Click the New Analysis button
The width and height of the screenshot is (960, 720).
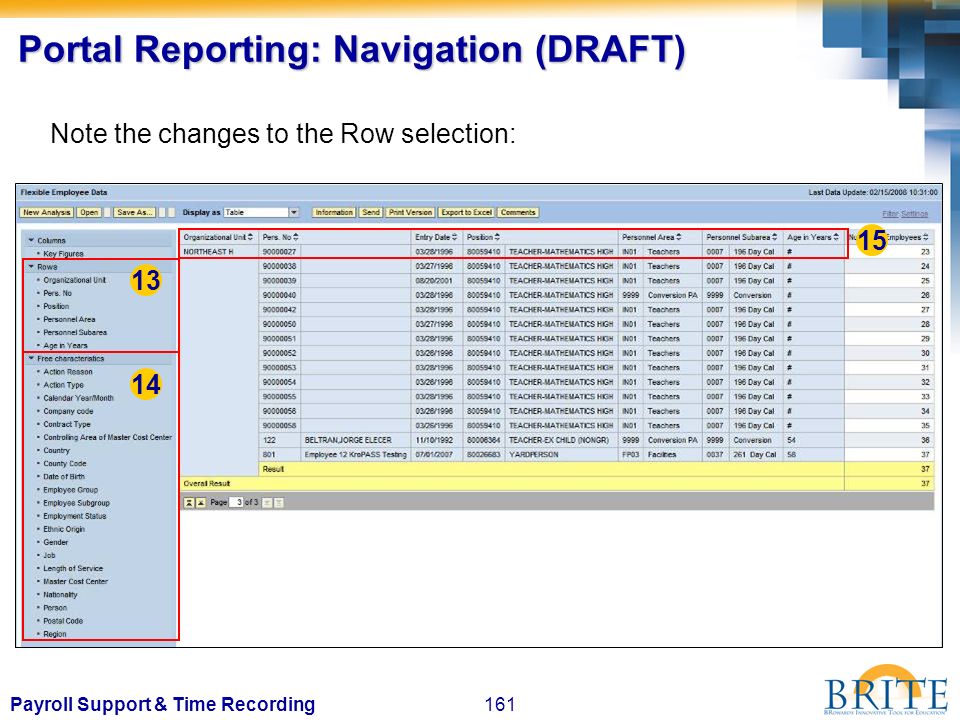(47, 212)
